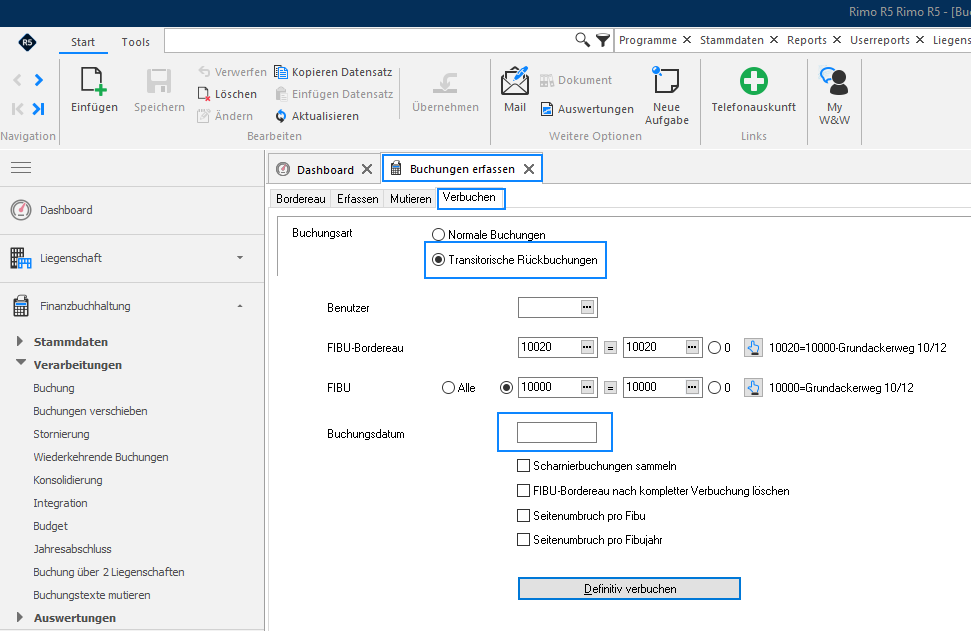Select the FIBU Alle radio button
971x631 pixels.
pyautogui.click(x=448, y=388)
